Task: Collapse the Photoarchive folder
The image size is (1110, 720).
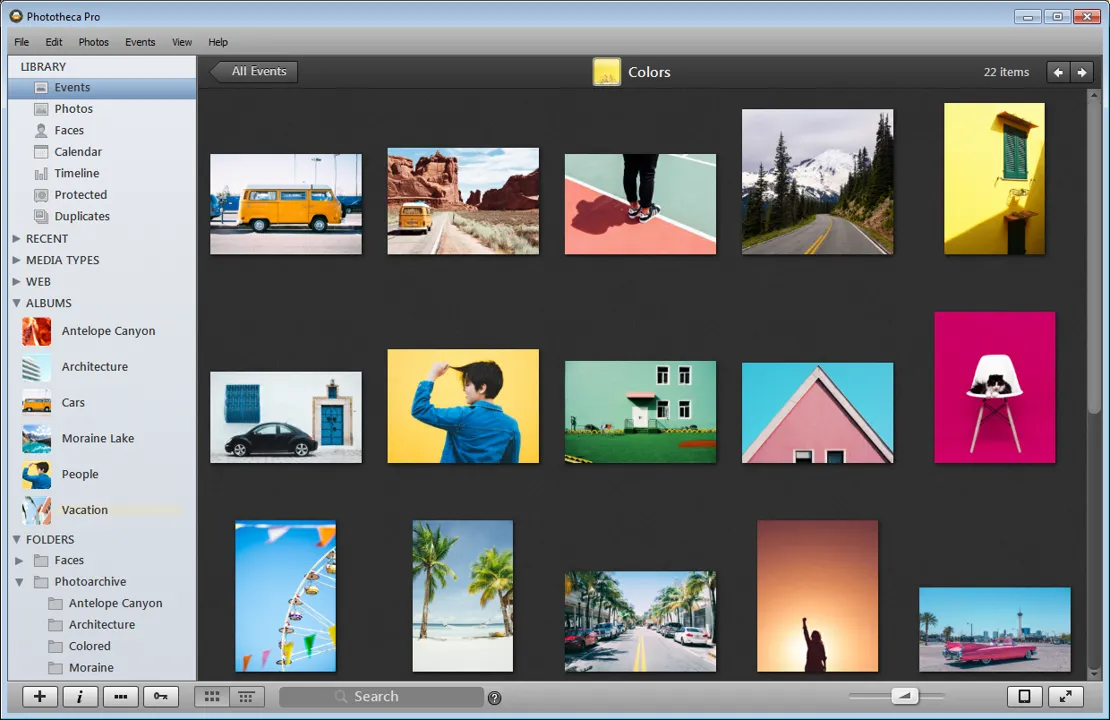Action: click(x=19, y=582)
